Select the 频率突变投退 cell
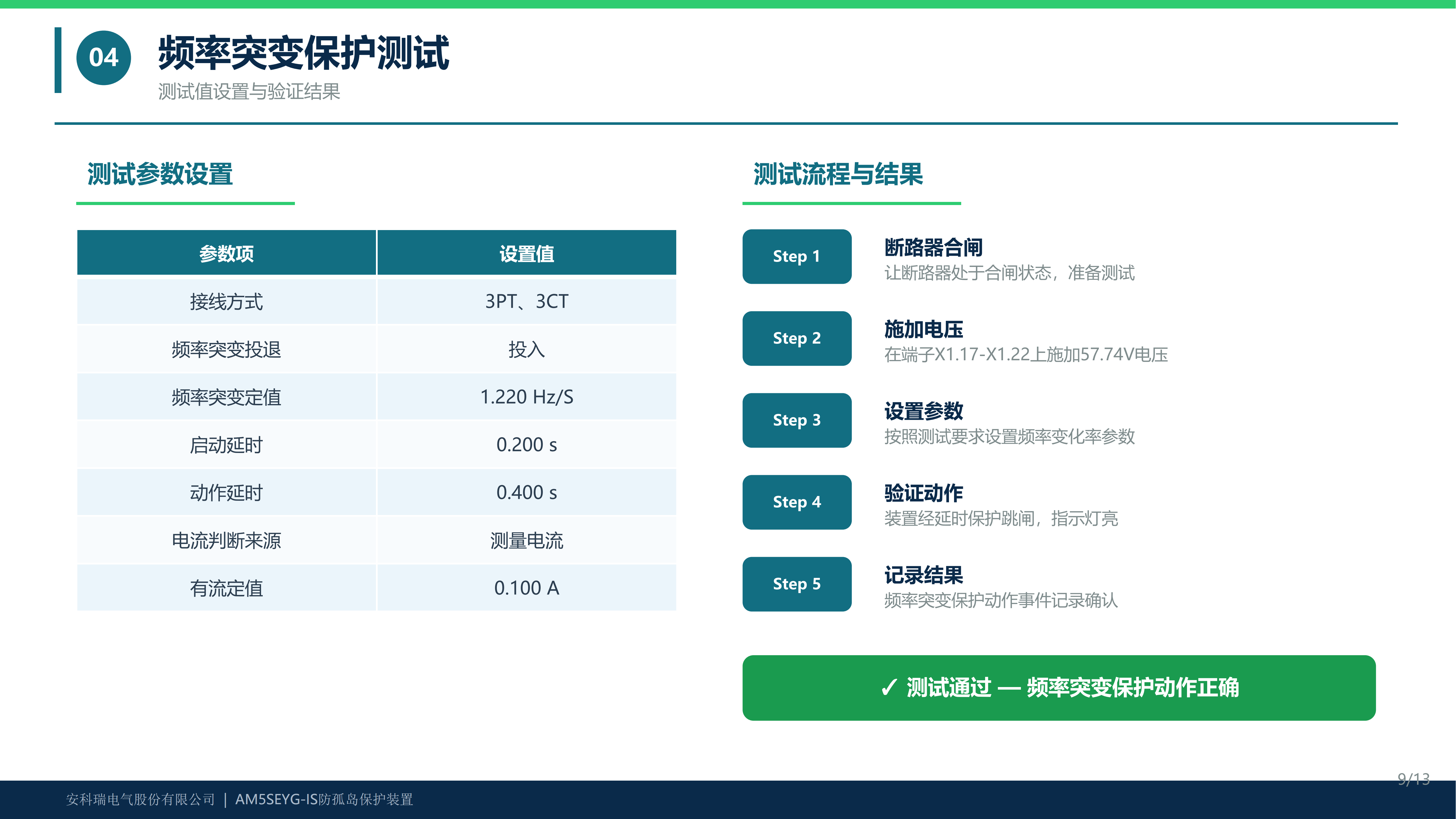The image size is (1456, 819). pyautogui.click(x=227, y=349)
